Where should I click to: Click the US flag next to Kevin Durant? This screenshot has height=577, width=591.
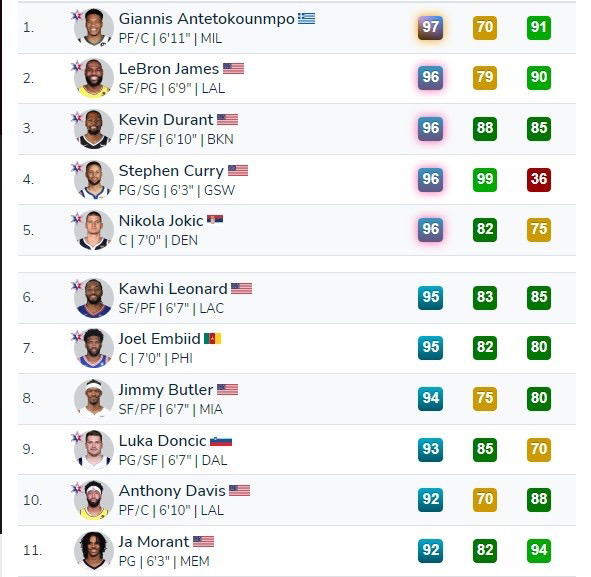click(x=228, y=120)
